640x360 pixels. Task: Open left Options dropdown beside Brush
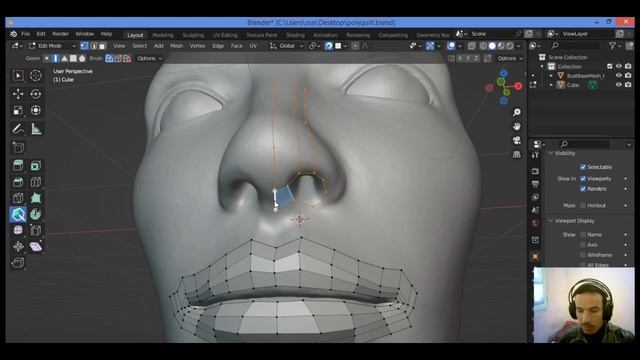(x=149, y=58)
